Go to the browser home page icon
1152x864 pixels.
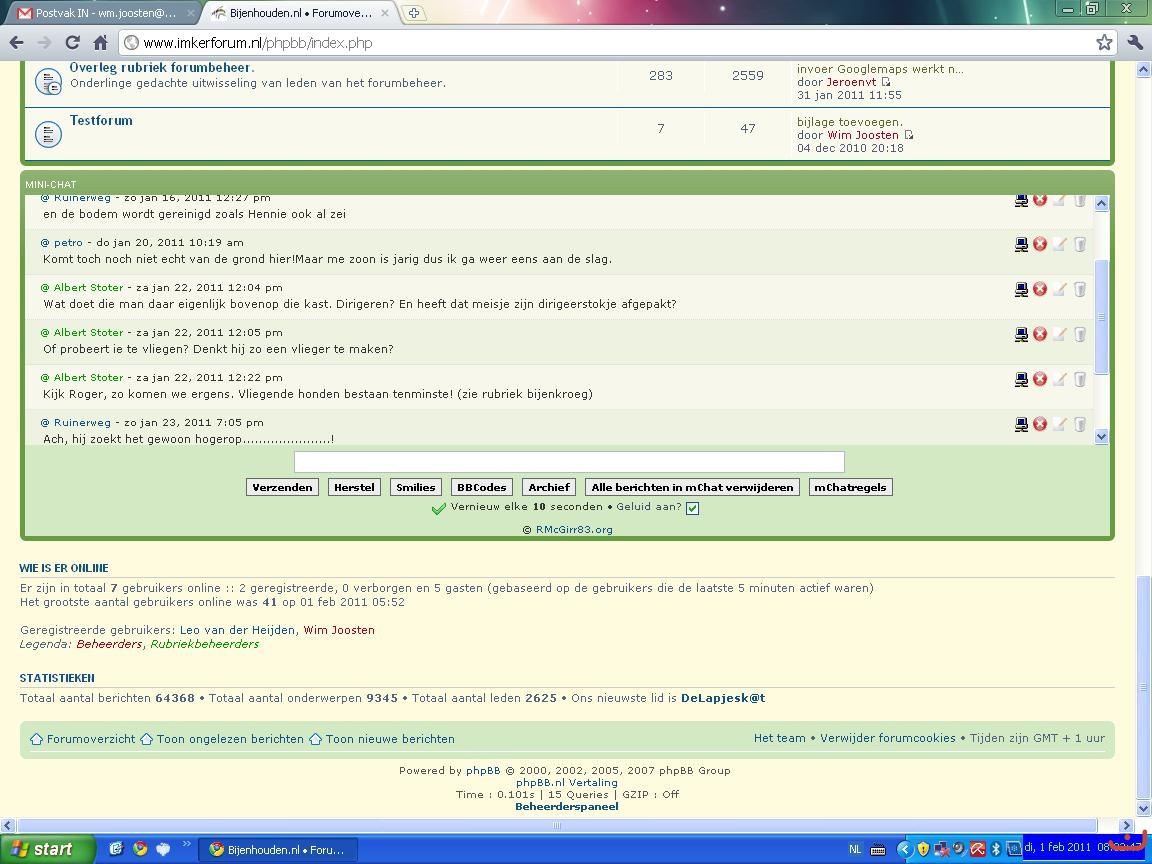[x=100, y=42]
